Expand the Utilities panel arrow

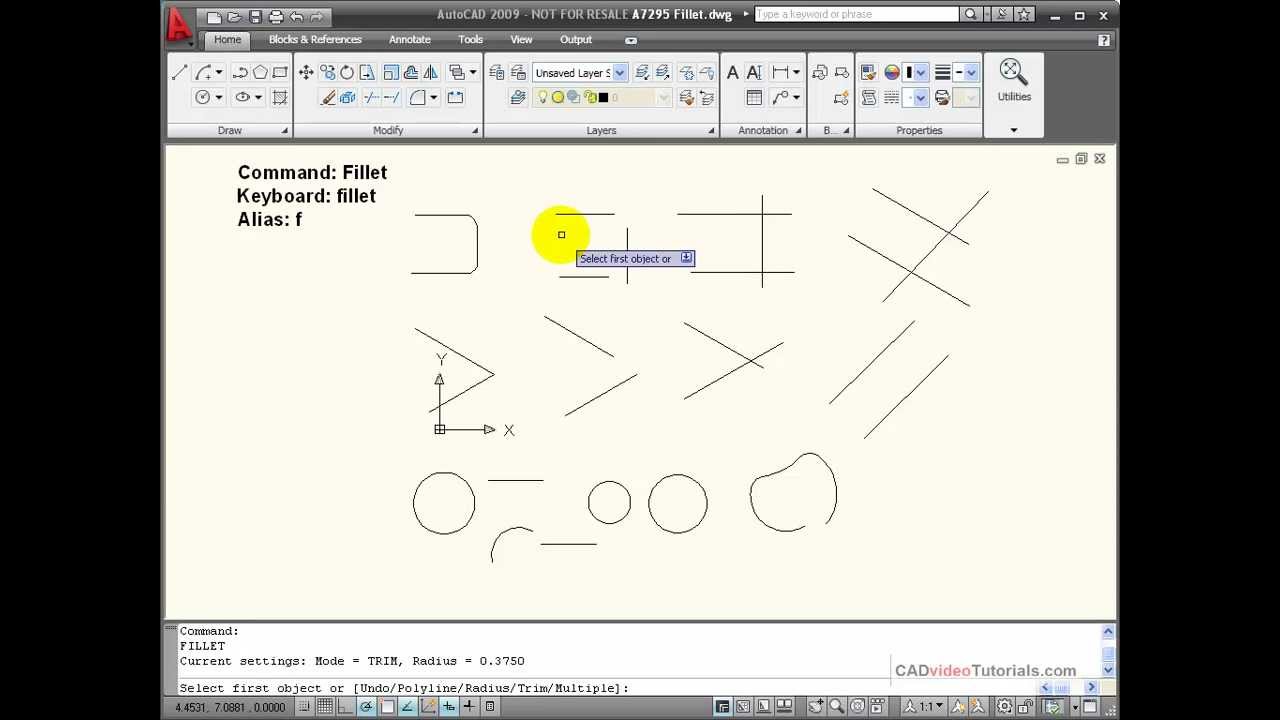1013,130
